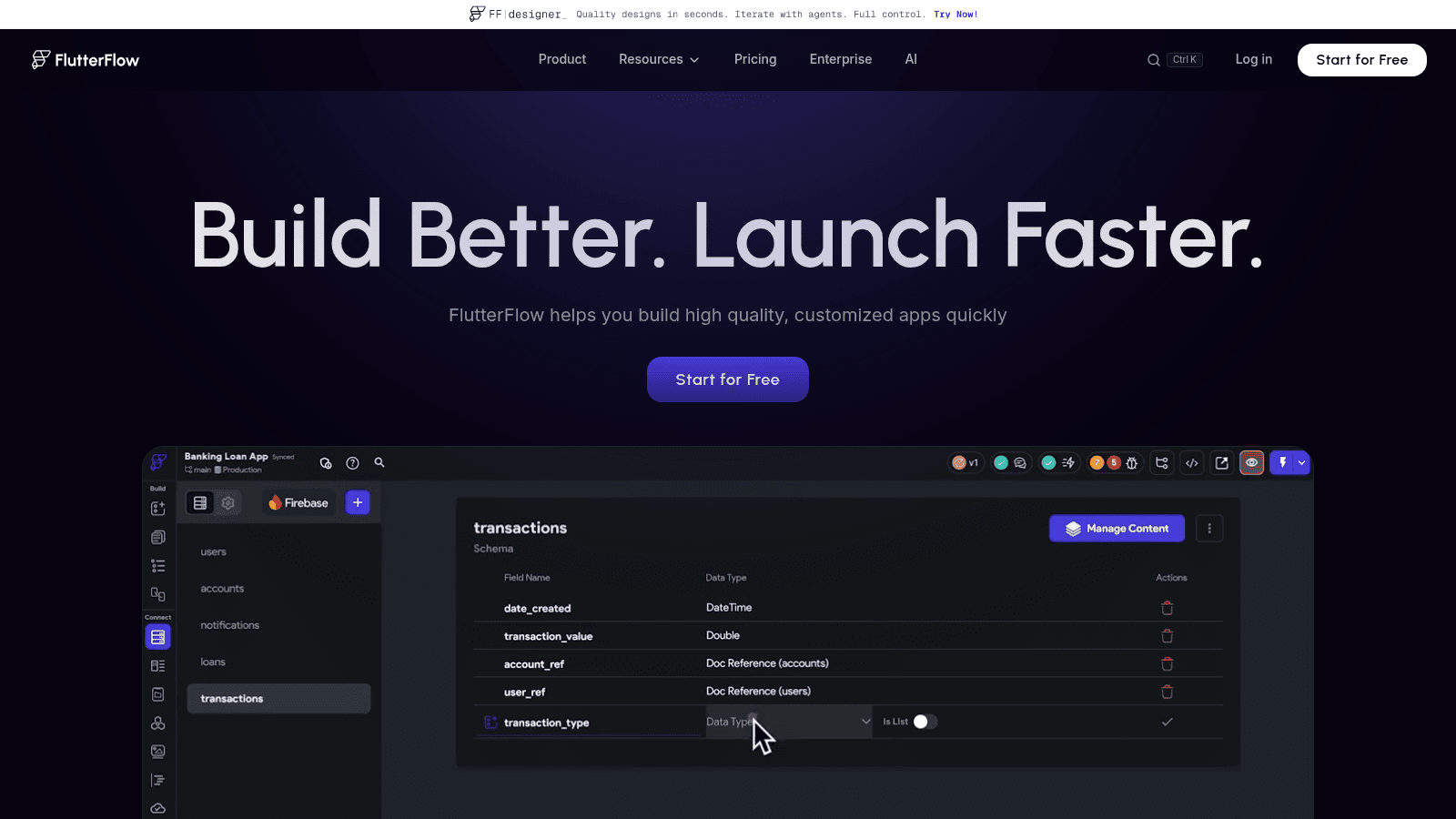
Task: Open the optimization lightning-lines icon
Action: [1068, 463]
